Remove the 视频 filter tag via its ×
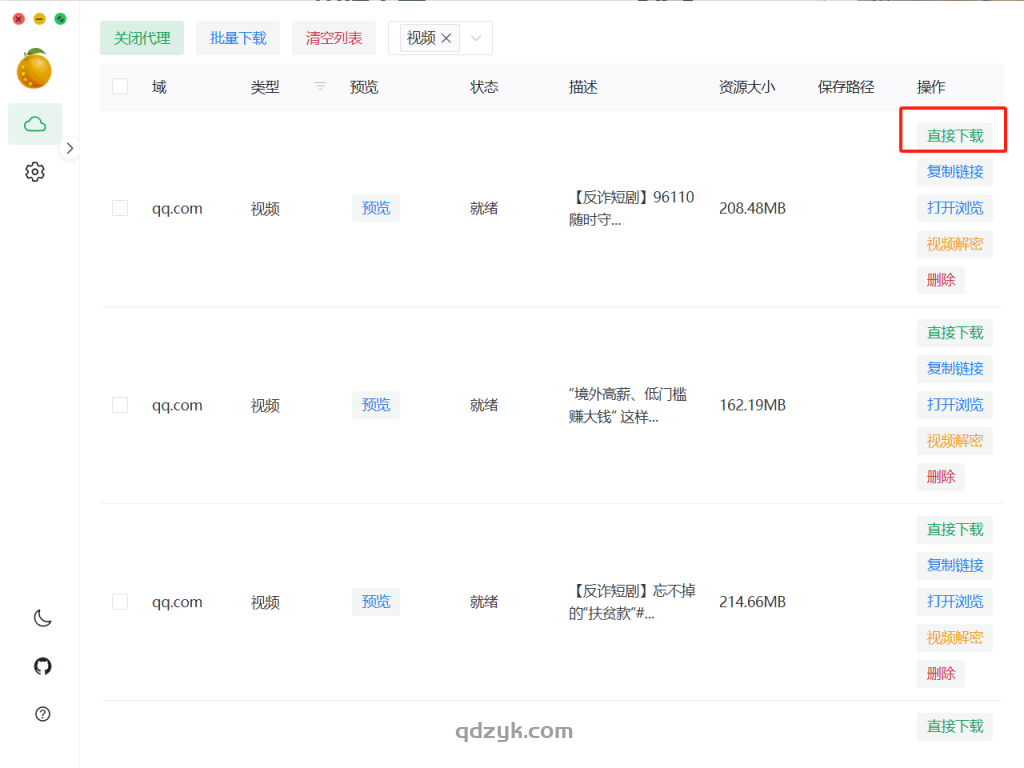The image size is (1024, 768). tap(446, 37)
